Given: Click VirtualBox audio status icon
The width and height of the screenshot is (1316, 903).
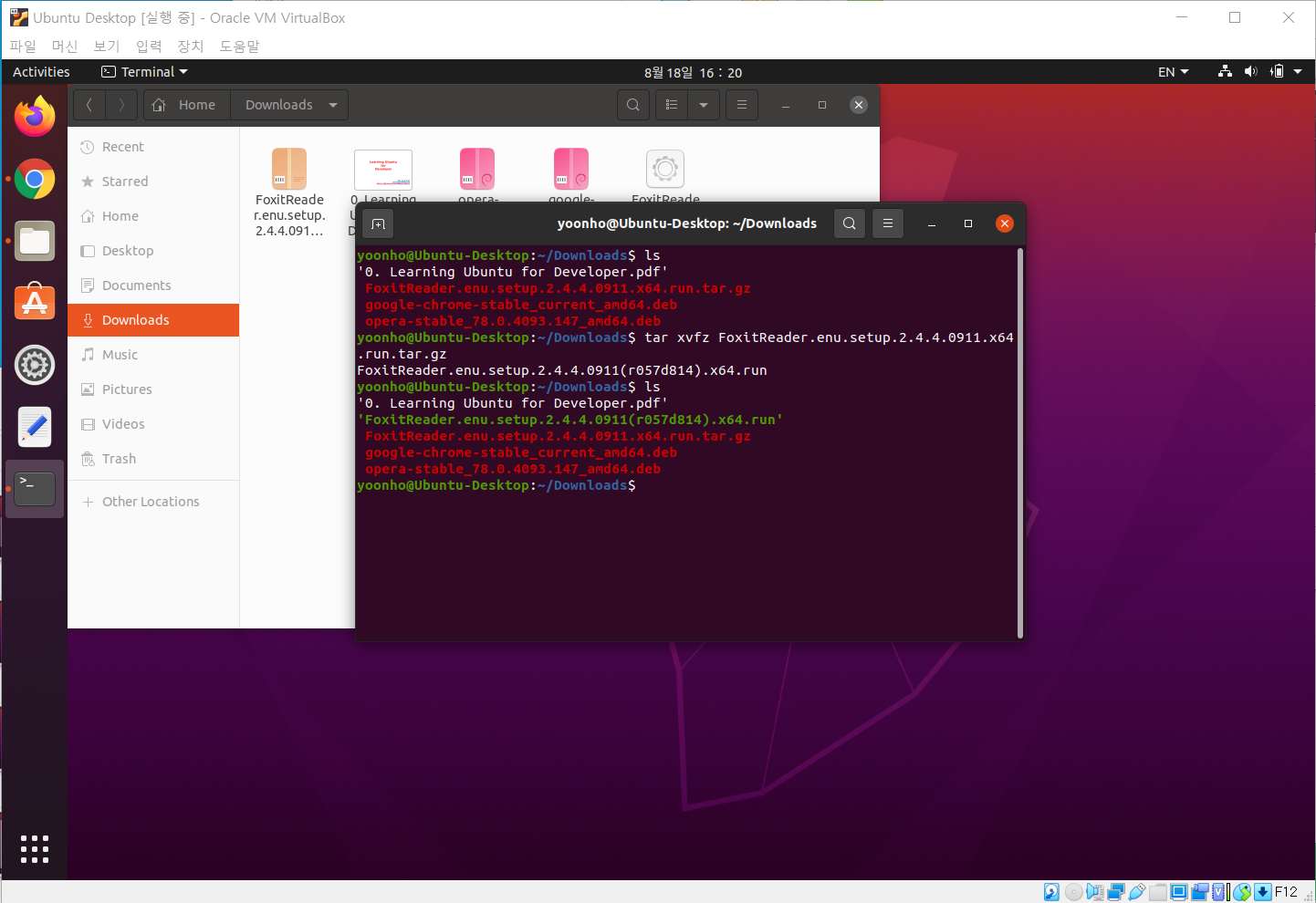Looking at the screenshot, I should tap(1095, 892).
